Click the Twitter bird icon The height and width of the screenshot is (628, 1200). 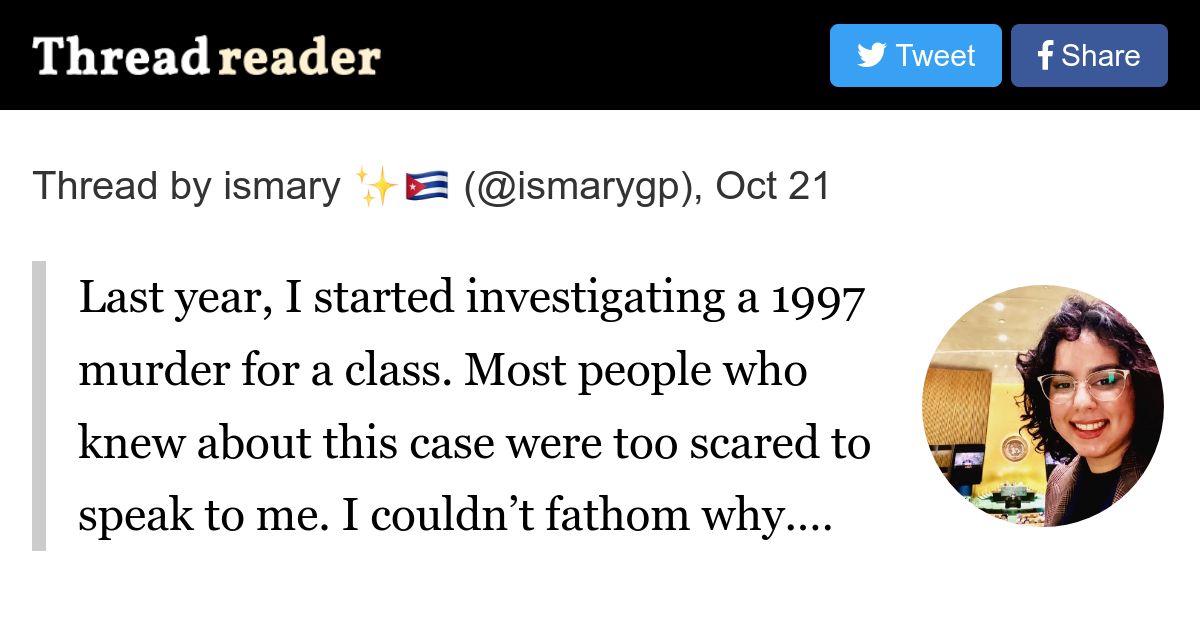pos(871,55)
